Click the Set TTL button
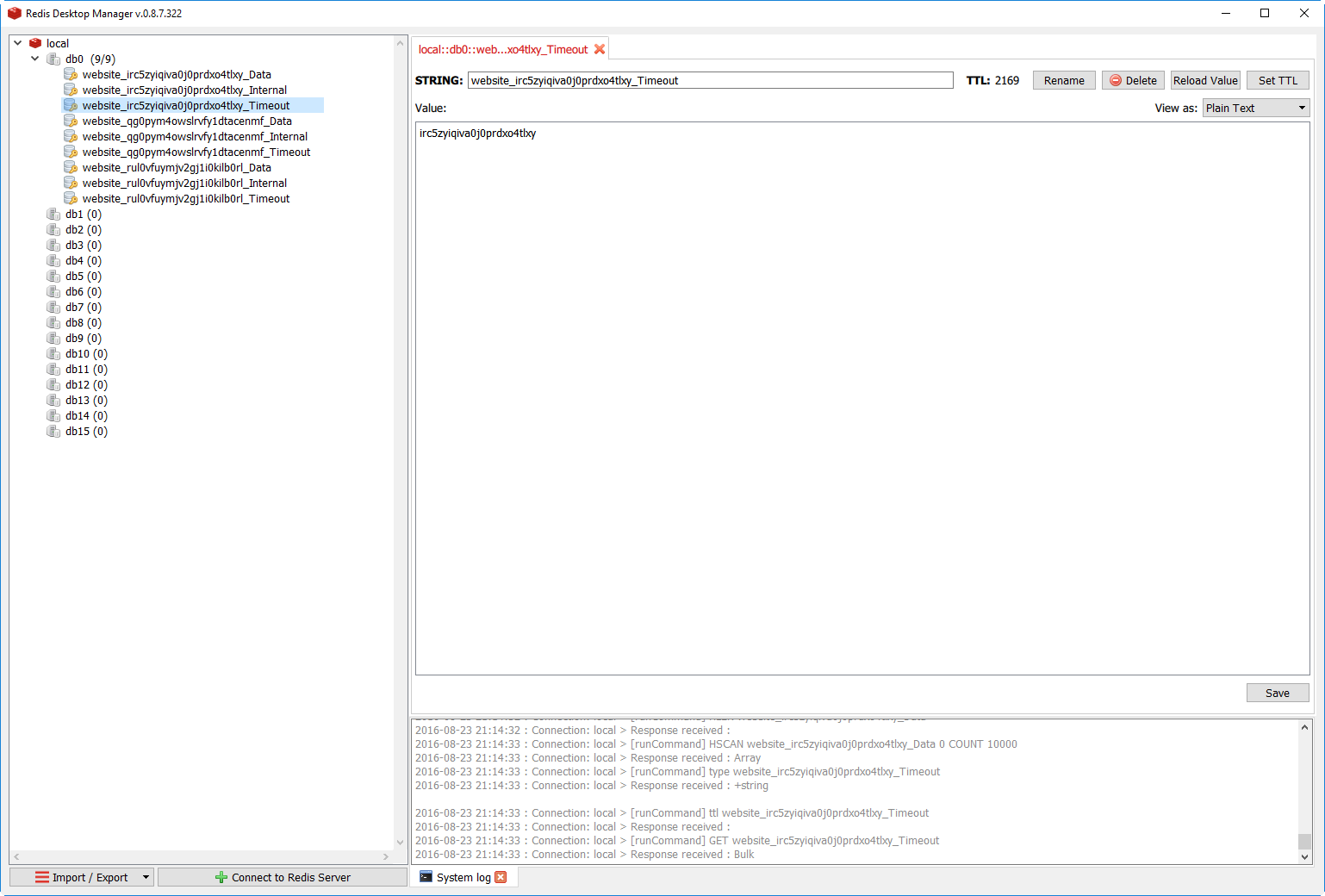1325x896 pixels. pos(1278,80)
